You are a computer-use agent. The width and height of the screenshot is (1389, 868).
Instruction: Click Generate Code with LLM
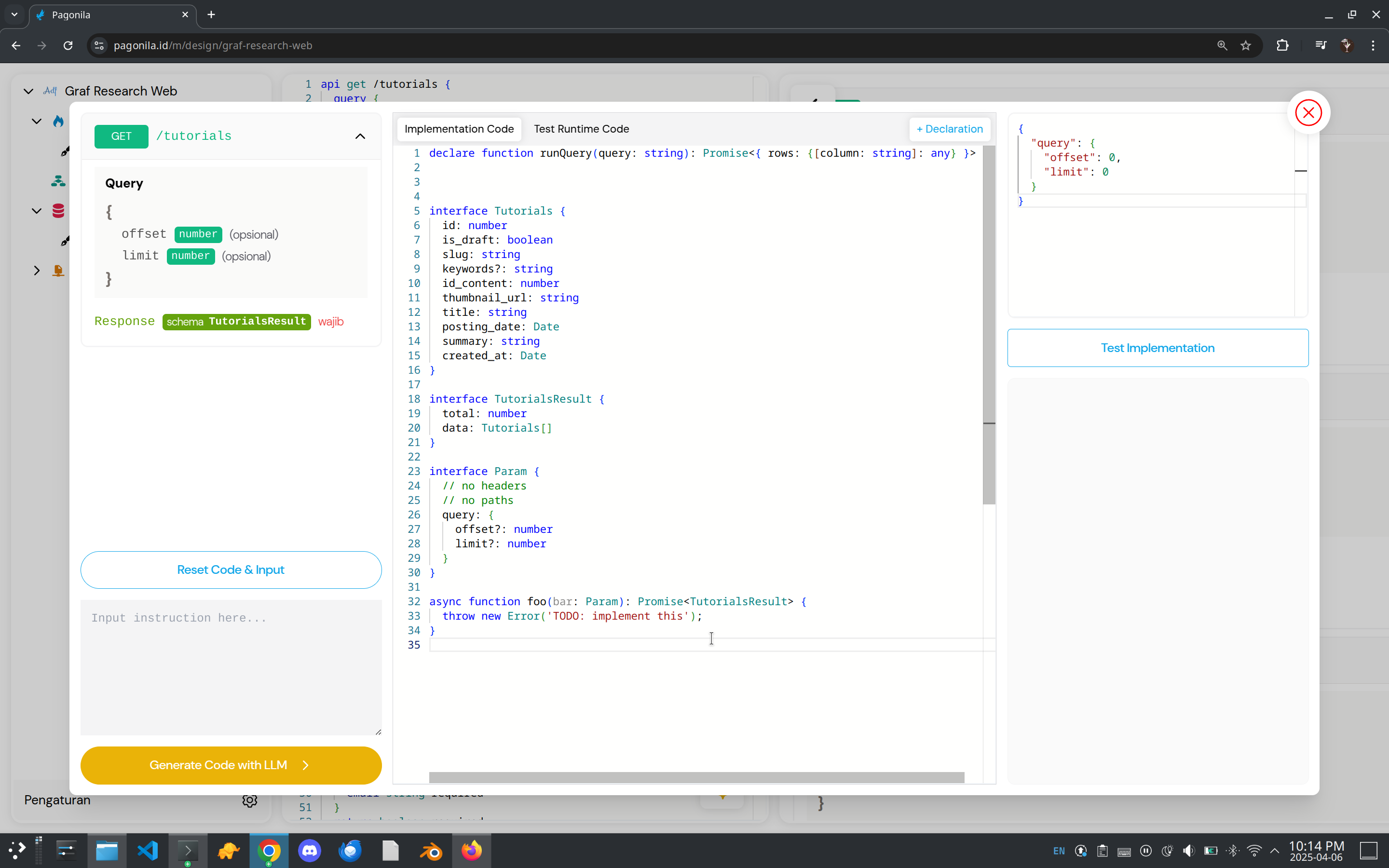[231, 765]
